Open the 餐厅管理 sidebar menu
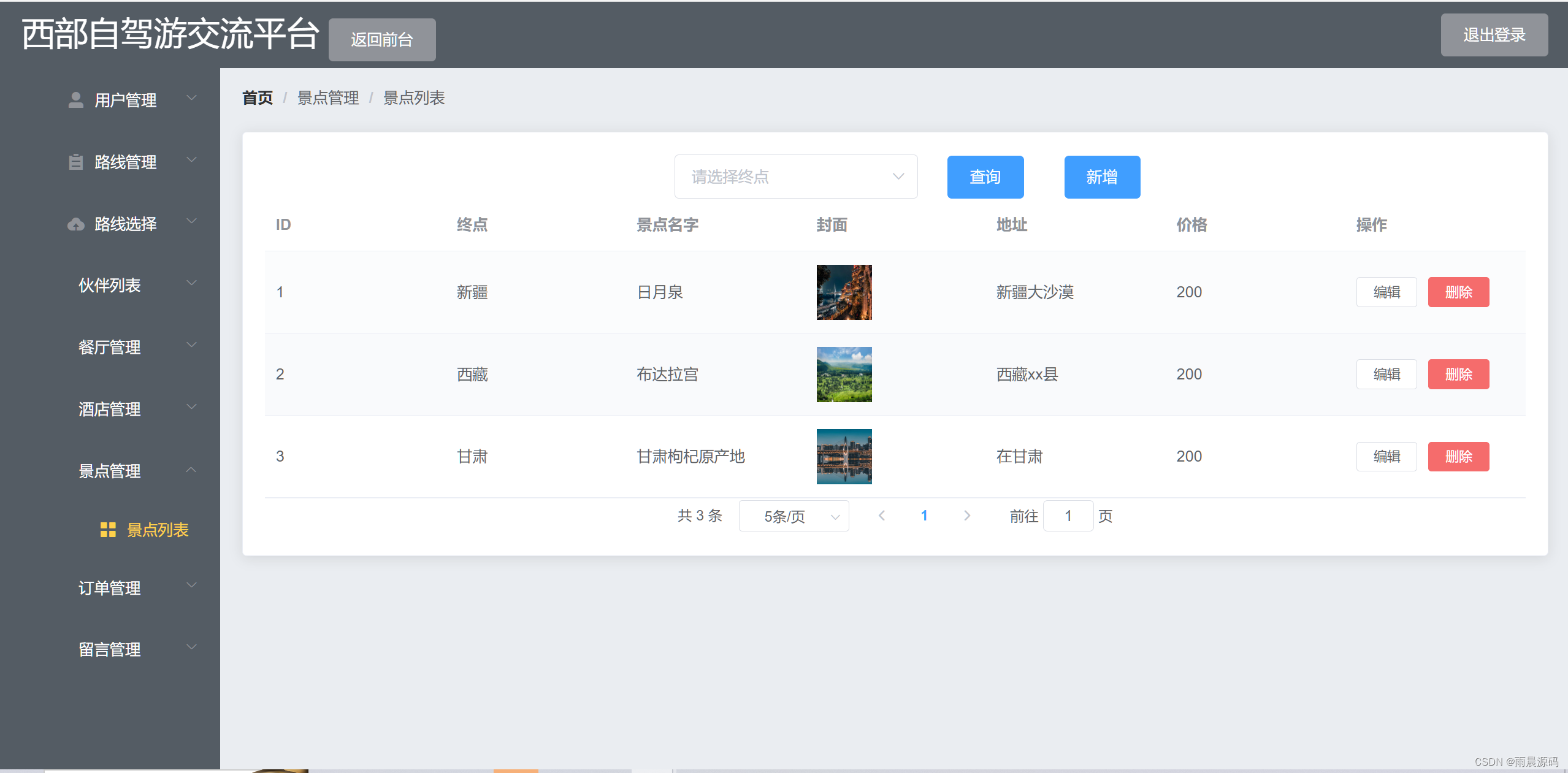This screenshot has width=1568, height=773. coord(110,347)
